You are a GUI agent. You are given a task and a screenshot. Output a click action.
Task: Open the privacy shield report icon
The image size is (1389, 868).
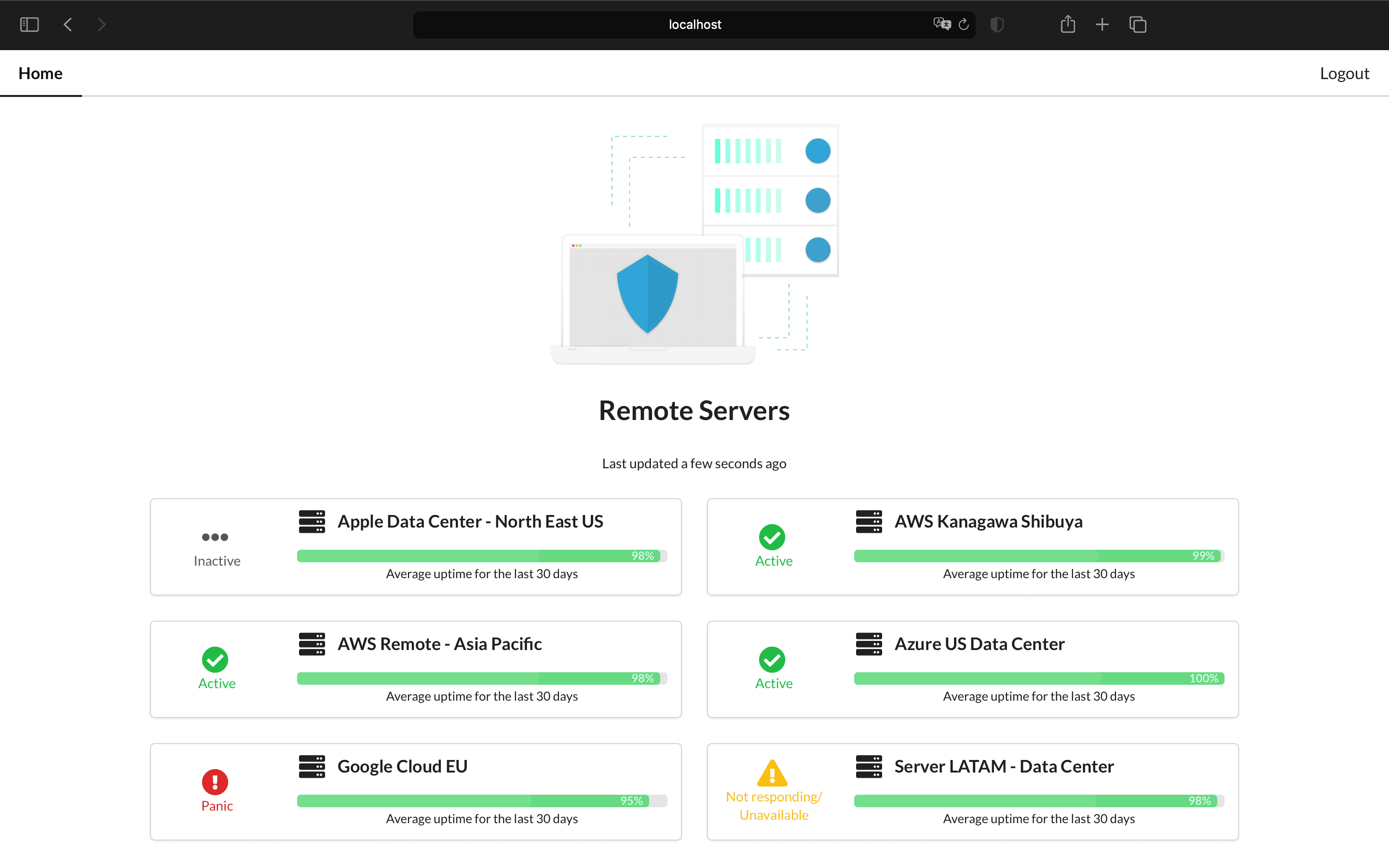point(997,25)
